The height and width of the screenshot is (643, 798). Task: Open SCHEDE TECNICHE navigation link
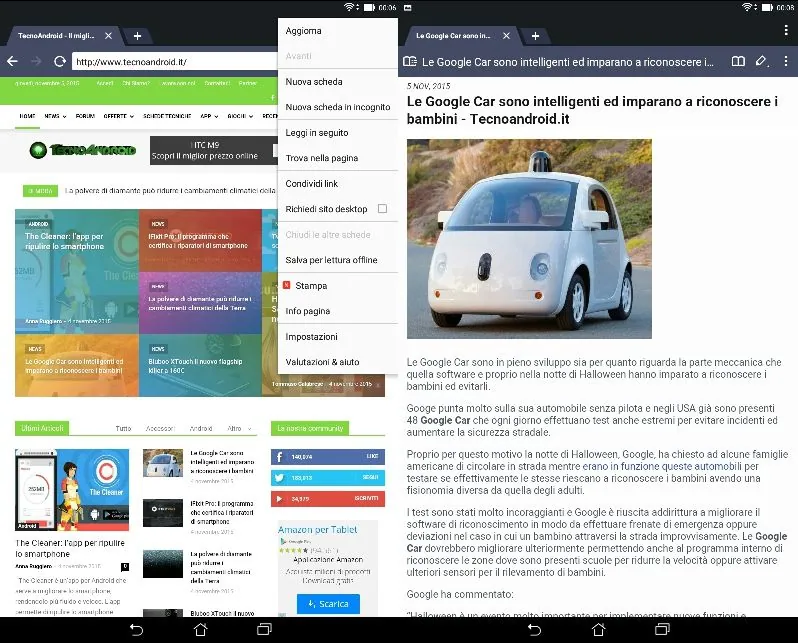pos(167,116)
